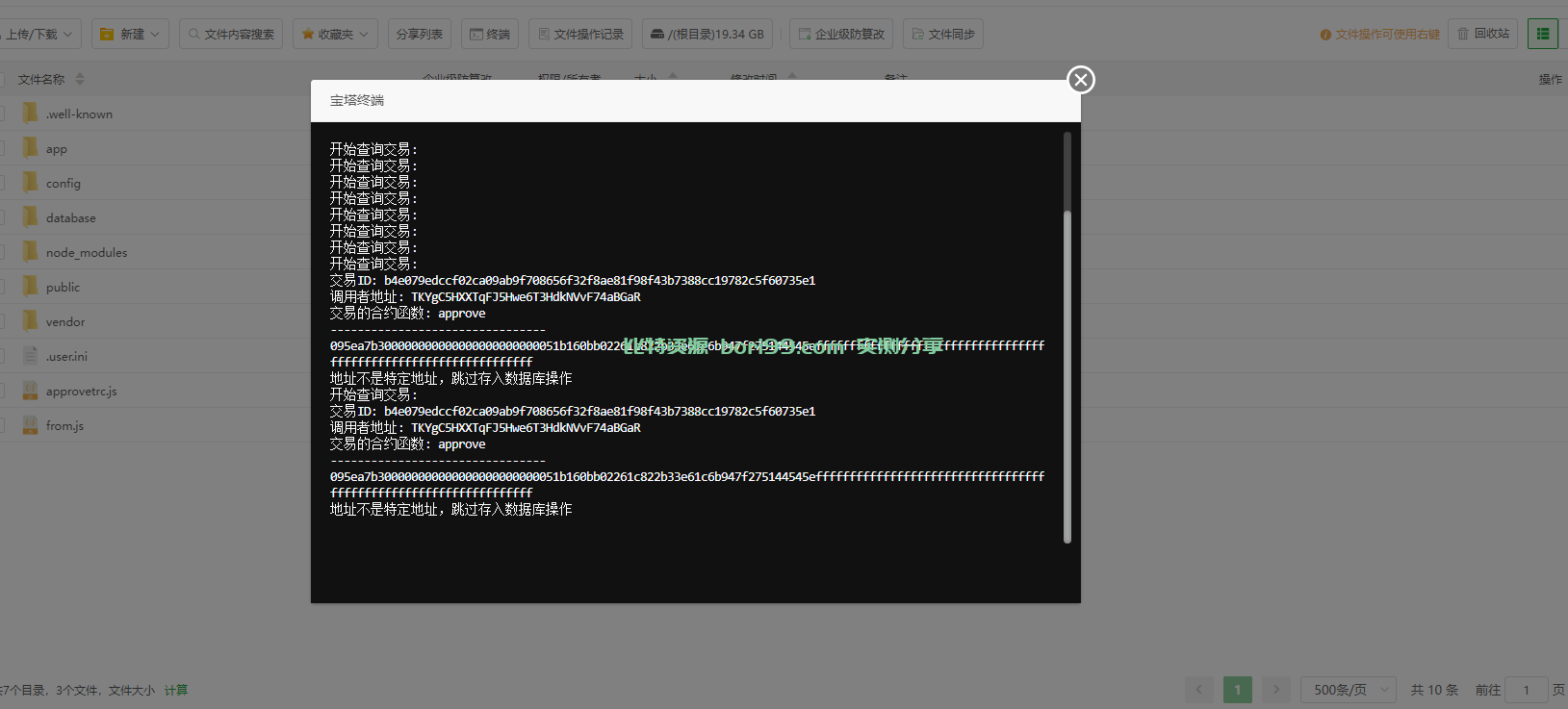1568x709 pixels.
Task: Open the vendor folder
Action: pyautogui.click(x=65, y=322)
